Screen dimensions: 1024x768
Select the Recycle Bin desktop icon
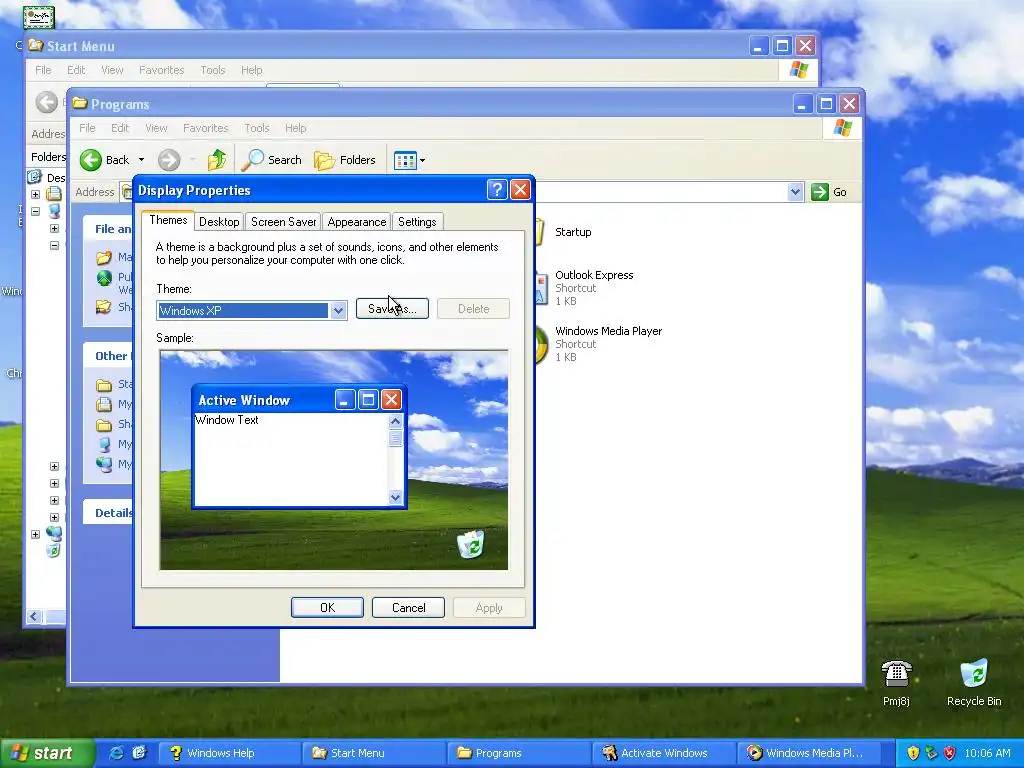point(974,682)
